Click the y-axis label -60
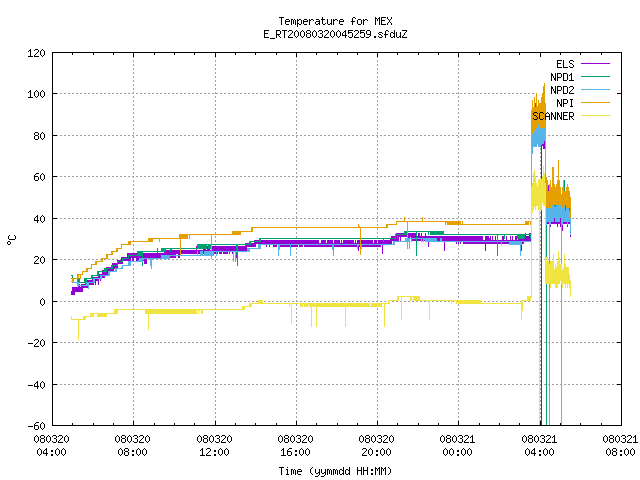Image resolution: width=640 pixels, height=480 pixels. (x=36, y=426)
